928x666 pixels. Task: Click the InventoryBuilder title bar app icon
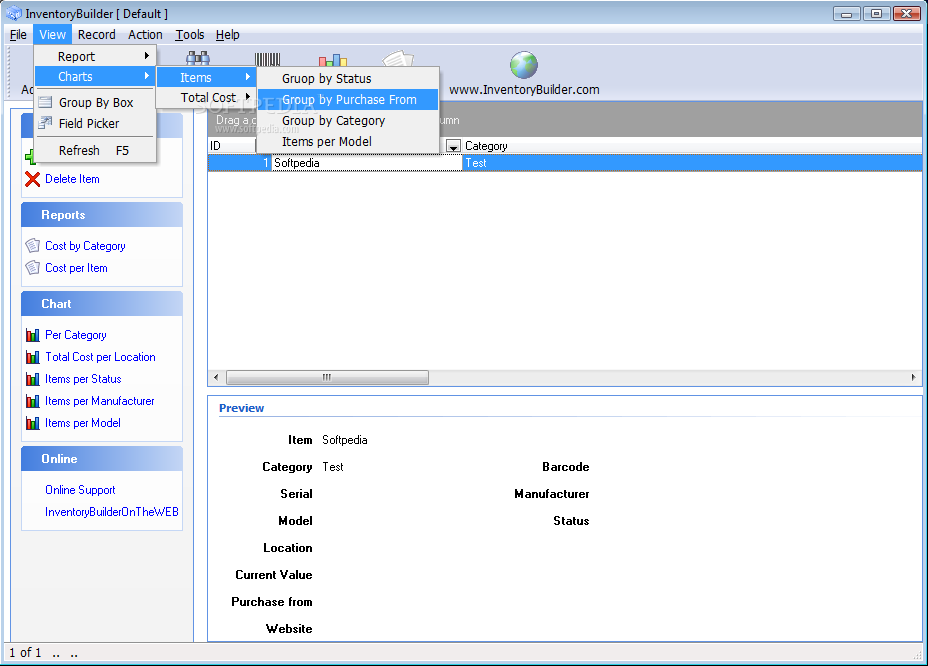click(14, 13)
